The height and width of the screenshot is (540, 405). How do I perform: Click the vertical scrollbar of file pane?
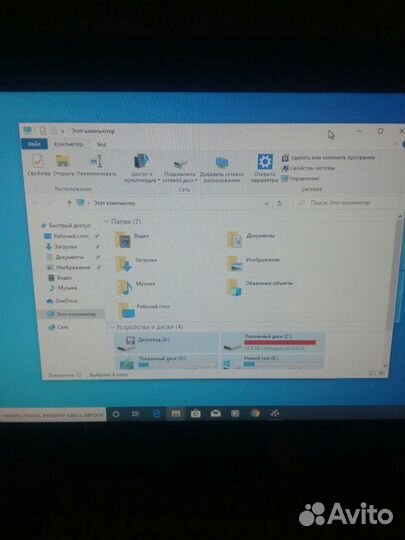point(393,276)
